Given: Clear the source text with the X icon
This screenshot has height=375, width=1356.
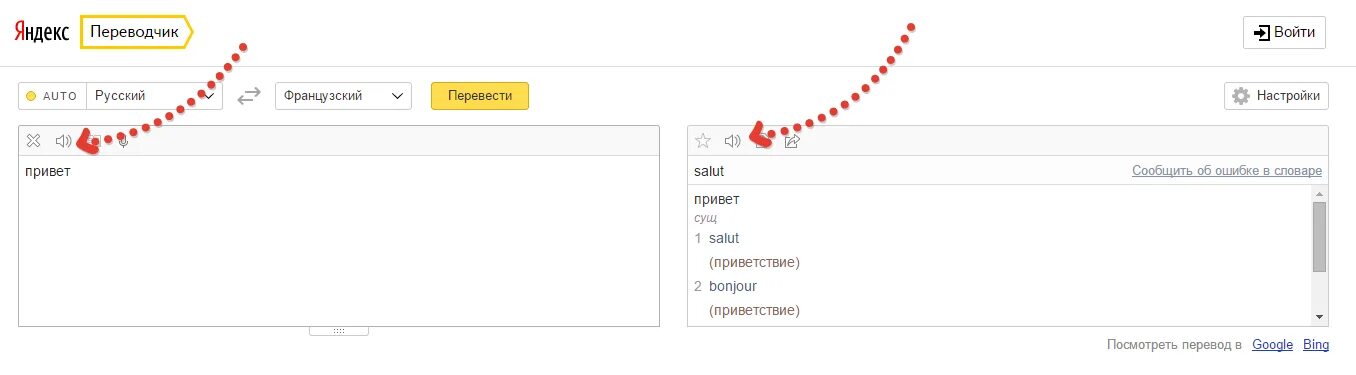Looking at the screenshot, I should (33, 141).
